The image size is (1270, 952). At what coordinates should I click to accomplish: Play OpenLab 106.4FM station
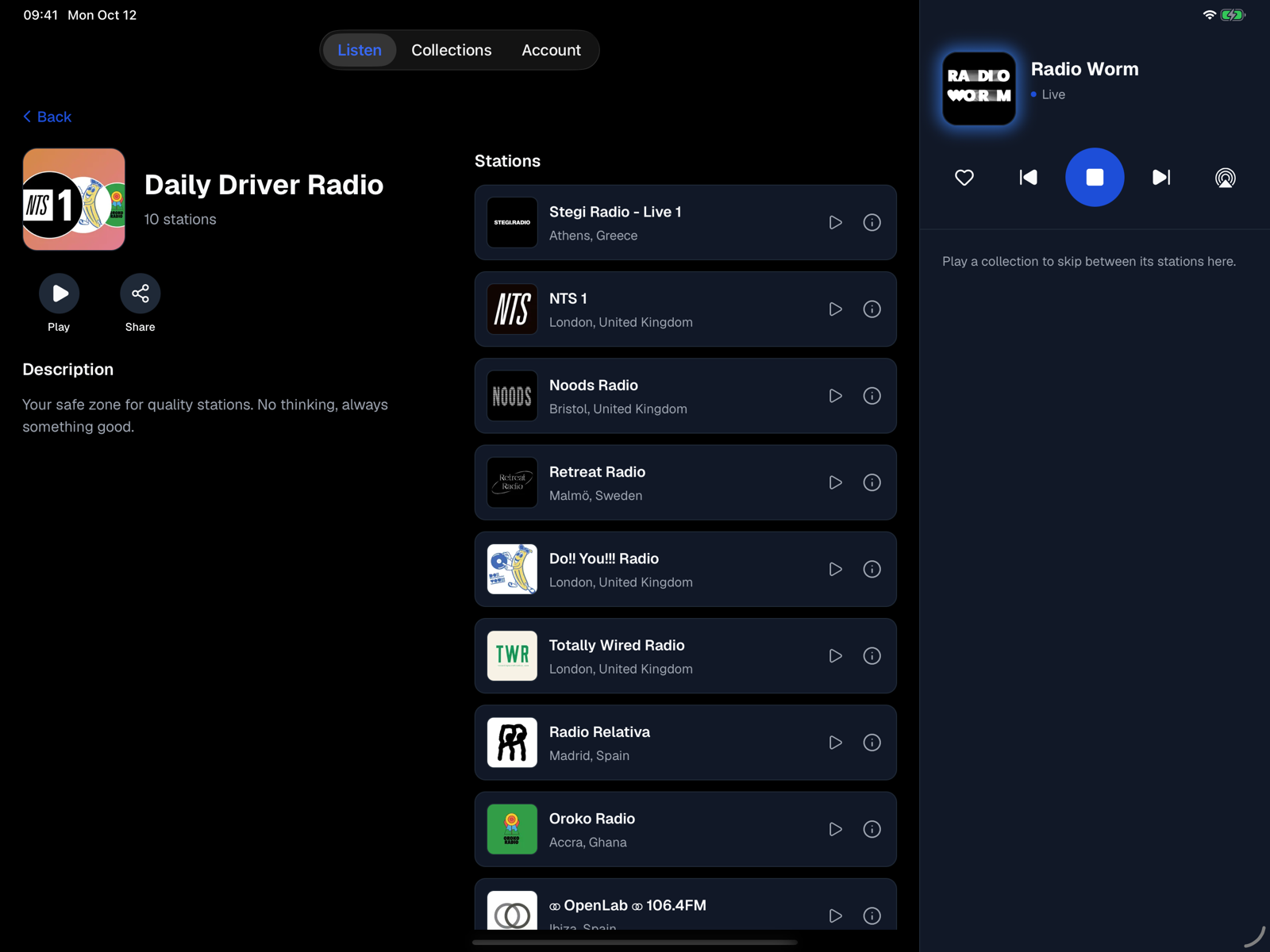(835, 916)
